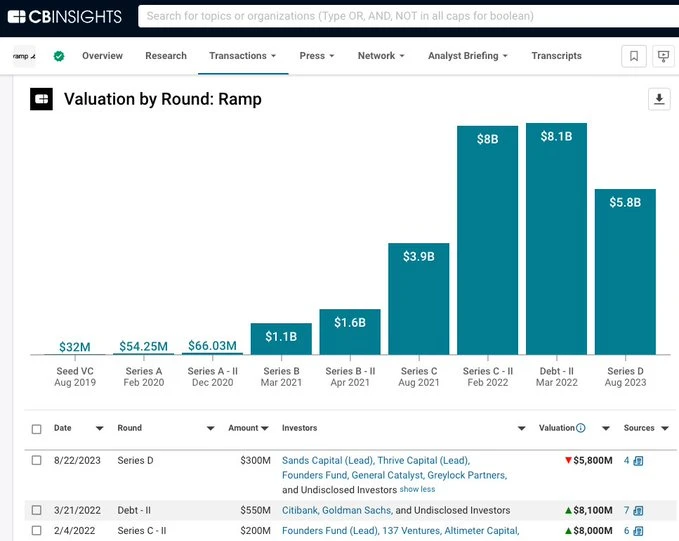Click the $3.9B Series C bar
The height and width of the screenshot is (541, 679).
(x=419, y=299)
